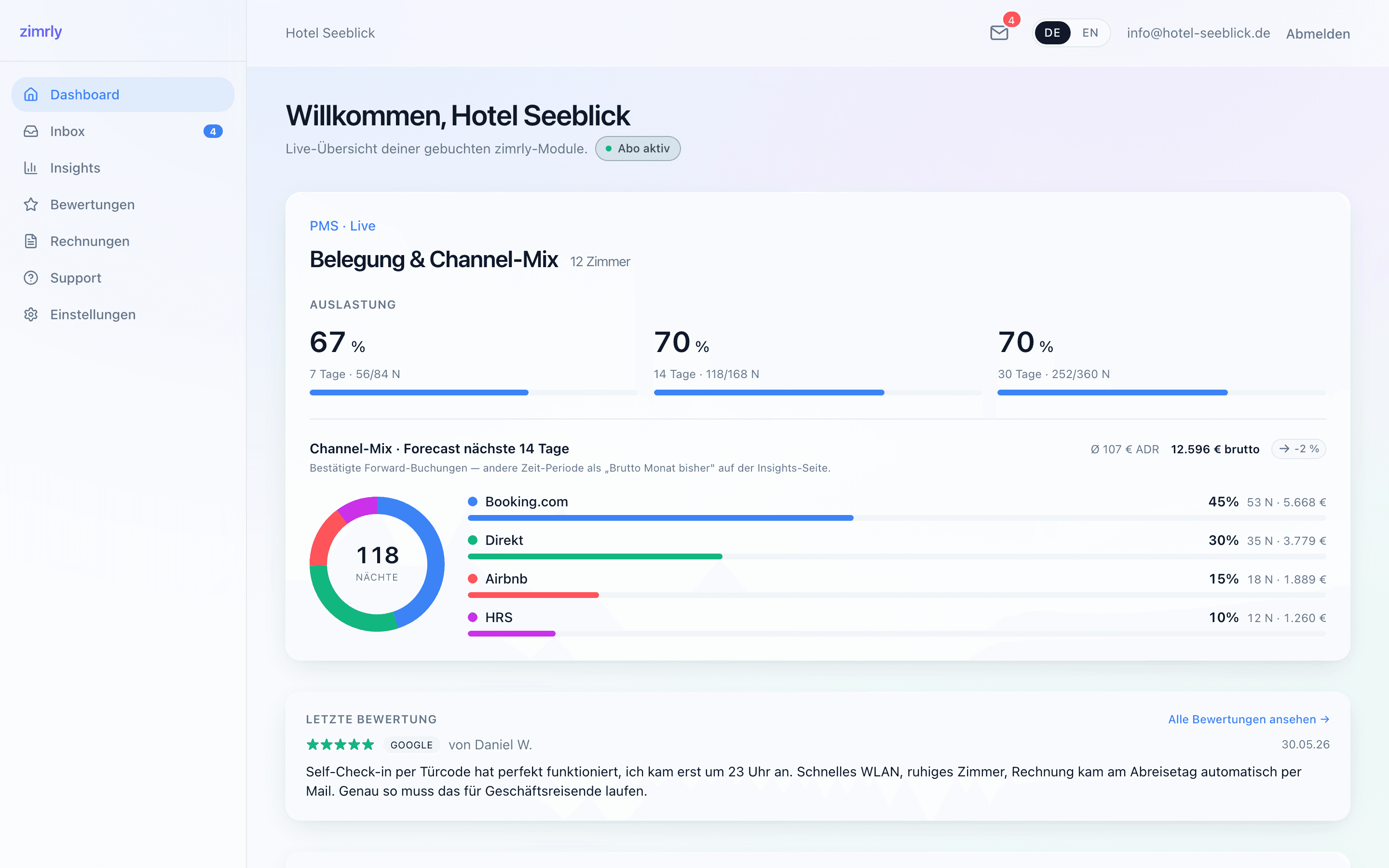Click the HRS purple legend dot
Viewport: 1389px width, 868px height.
(x=473, y=617)
